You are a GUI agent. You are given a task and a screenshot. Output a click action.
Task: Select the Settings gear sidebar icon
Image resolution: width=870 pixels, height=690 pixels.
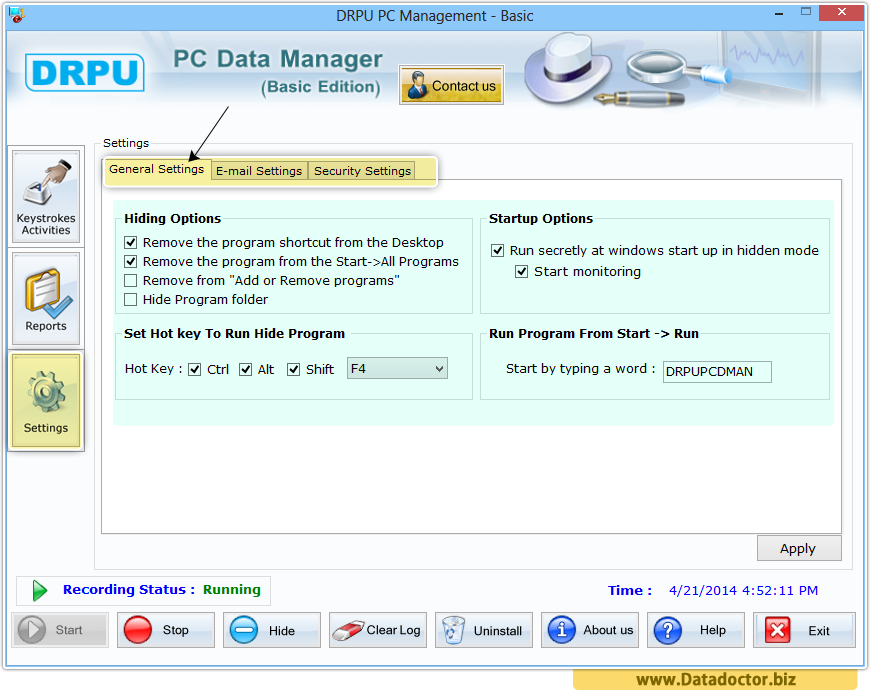[x=46, y=400]
